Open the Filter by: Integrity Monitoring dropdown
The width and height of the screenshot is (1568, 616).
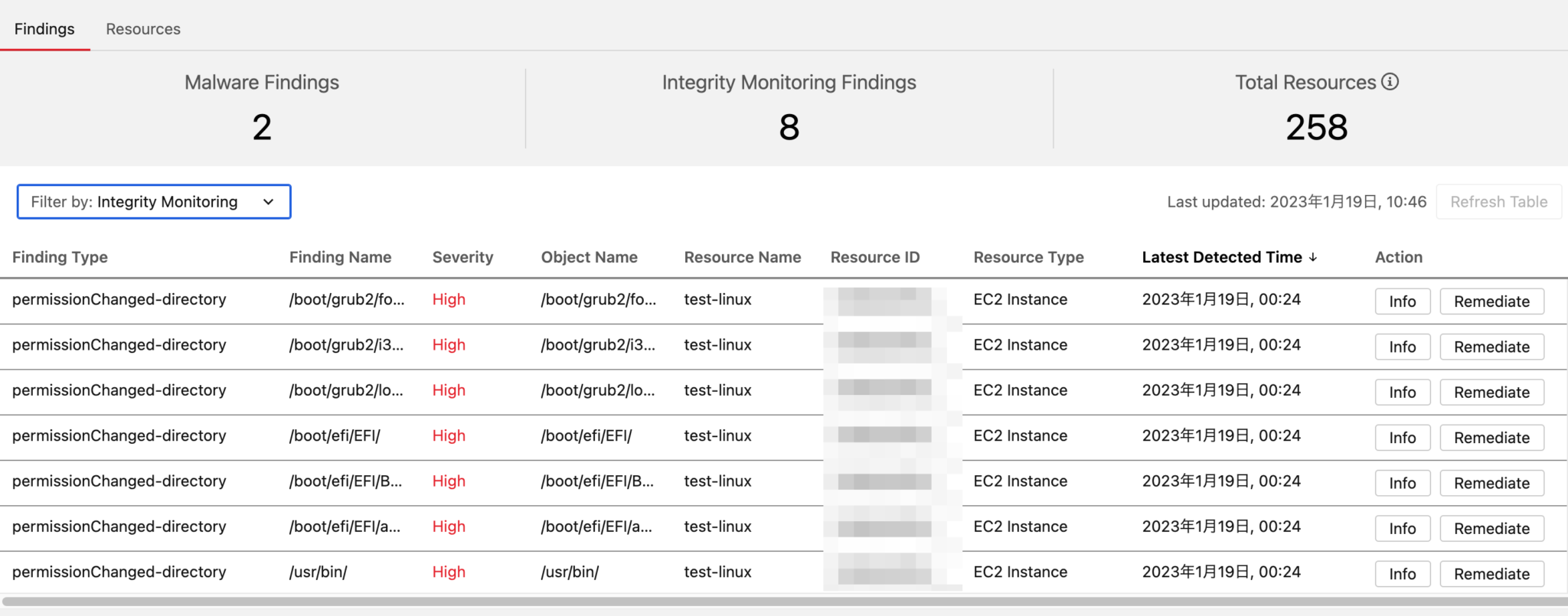pos(153,202)
